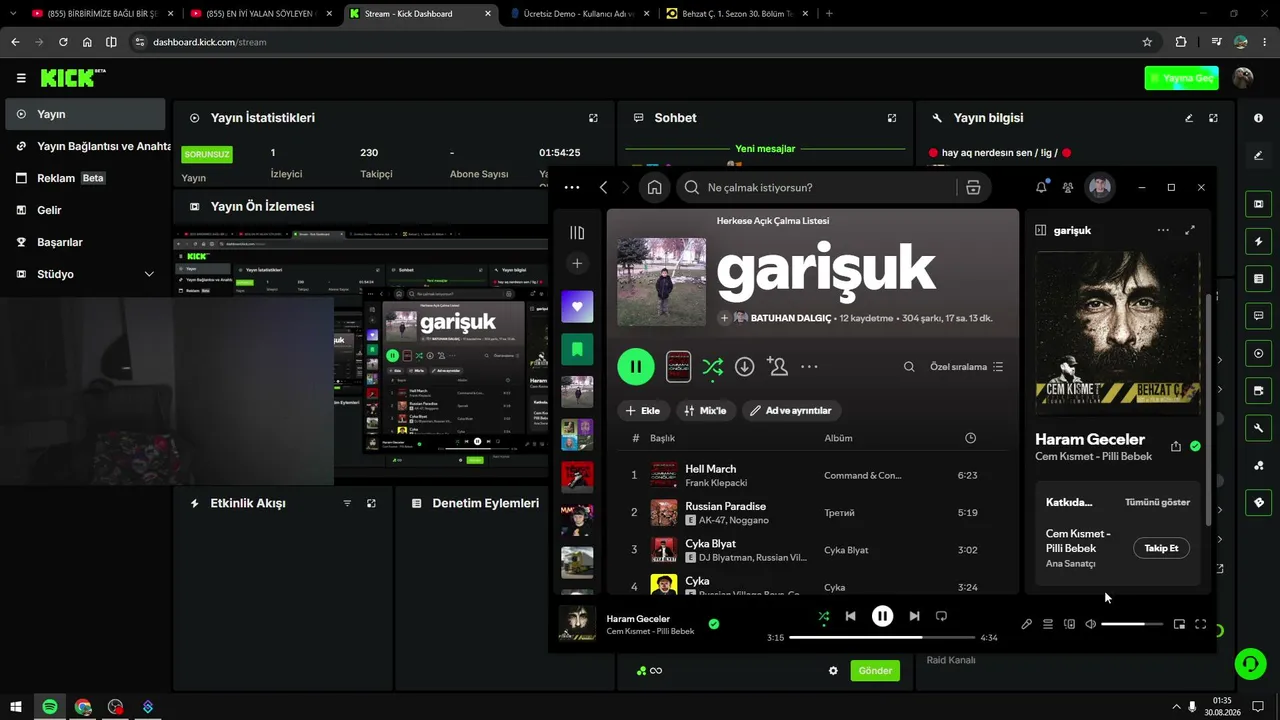
Task: Expand the now playing view
Action: [1190, 230]
